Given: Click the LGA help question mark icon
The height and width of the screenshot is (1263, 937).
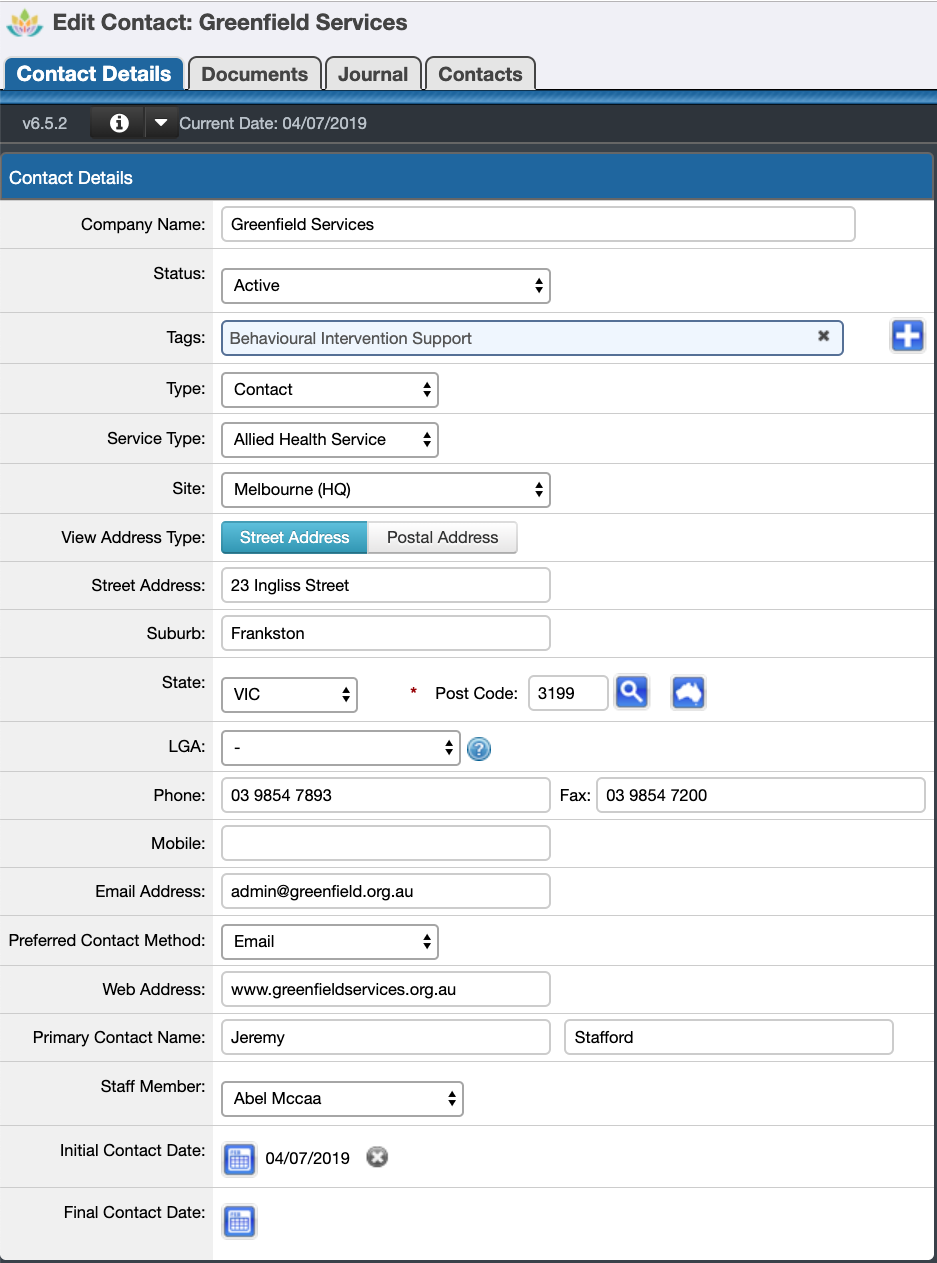Looking at the screenshot, I should coord(478,748).
